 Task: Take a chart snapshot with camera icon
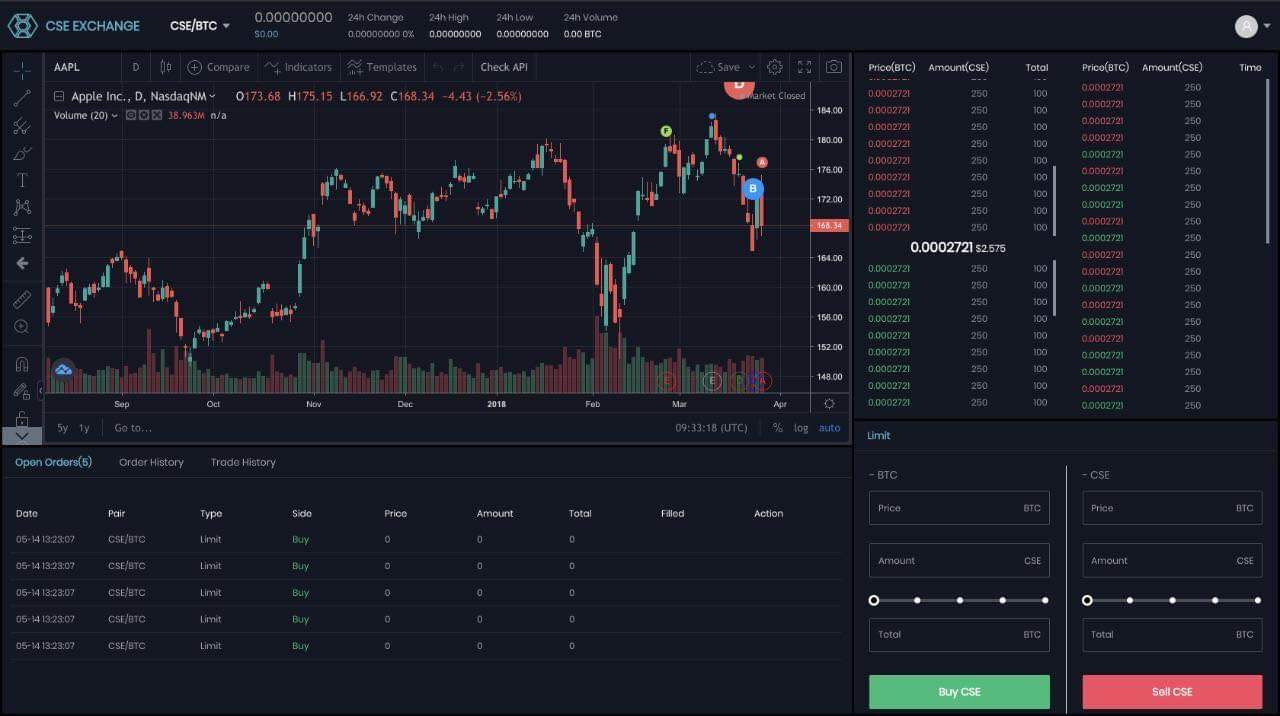point(833,67)
